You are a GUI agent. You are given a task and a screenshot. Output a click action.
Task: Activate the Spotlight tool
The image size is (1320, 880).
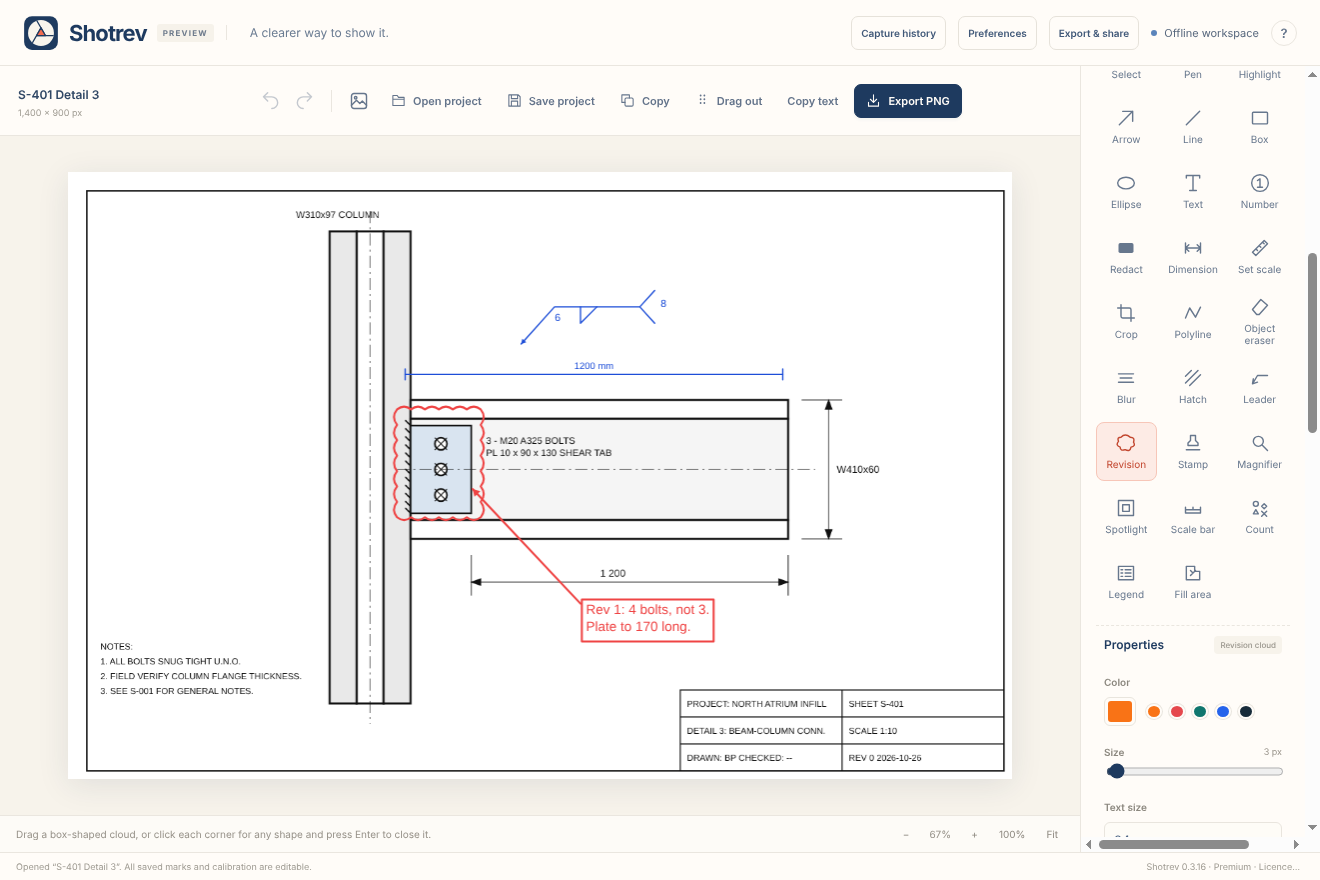click(1126, 516)
